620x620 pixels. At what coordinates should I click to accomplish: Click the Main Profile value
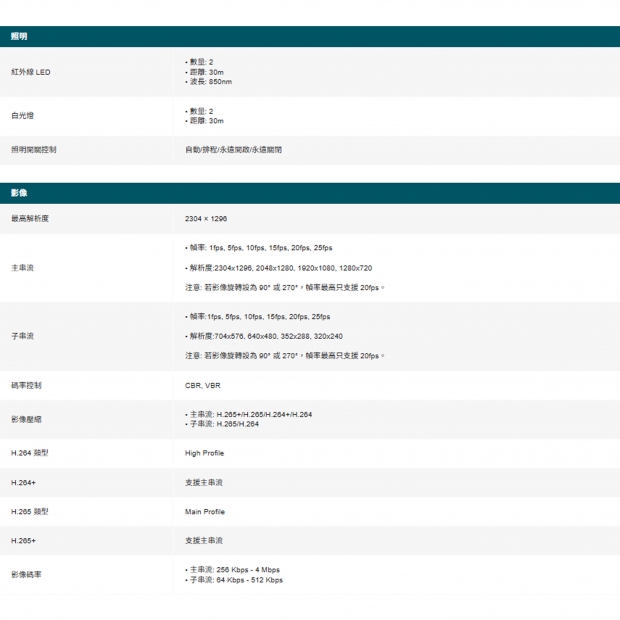click(205, 512)
